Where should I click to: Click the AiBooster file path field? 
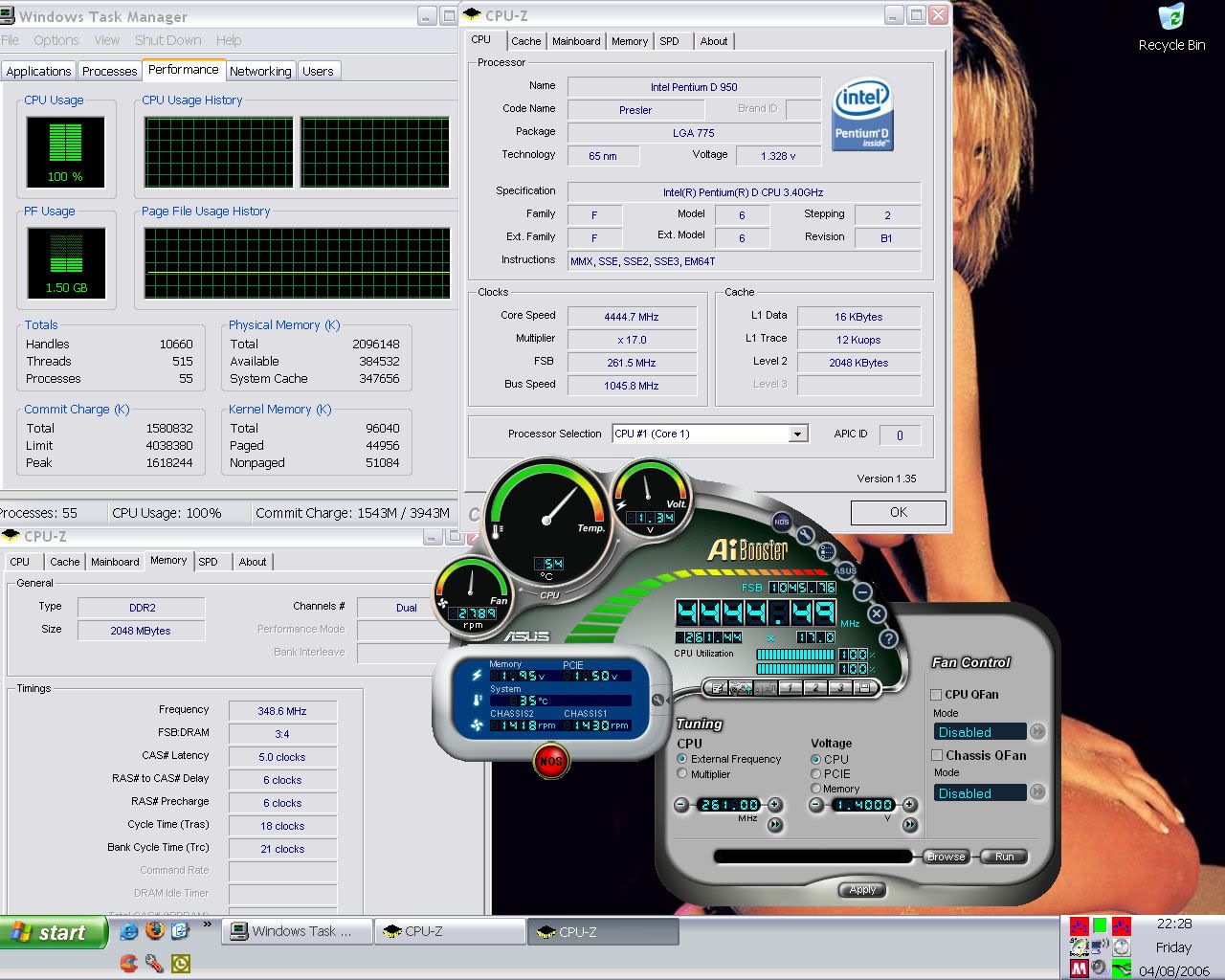(813, 857)
